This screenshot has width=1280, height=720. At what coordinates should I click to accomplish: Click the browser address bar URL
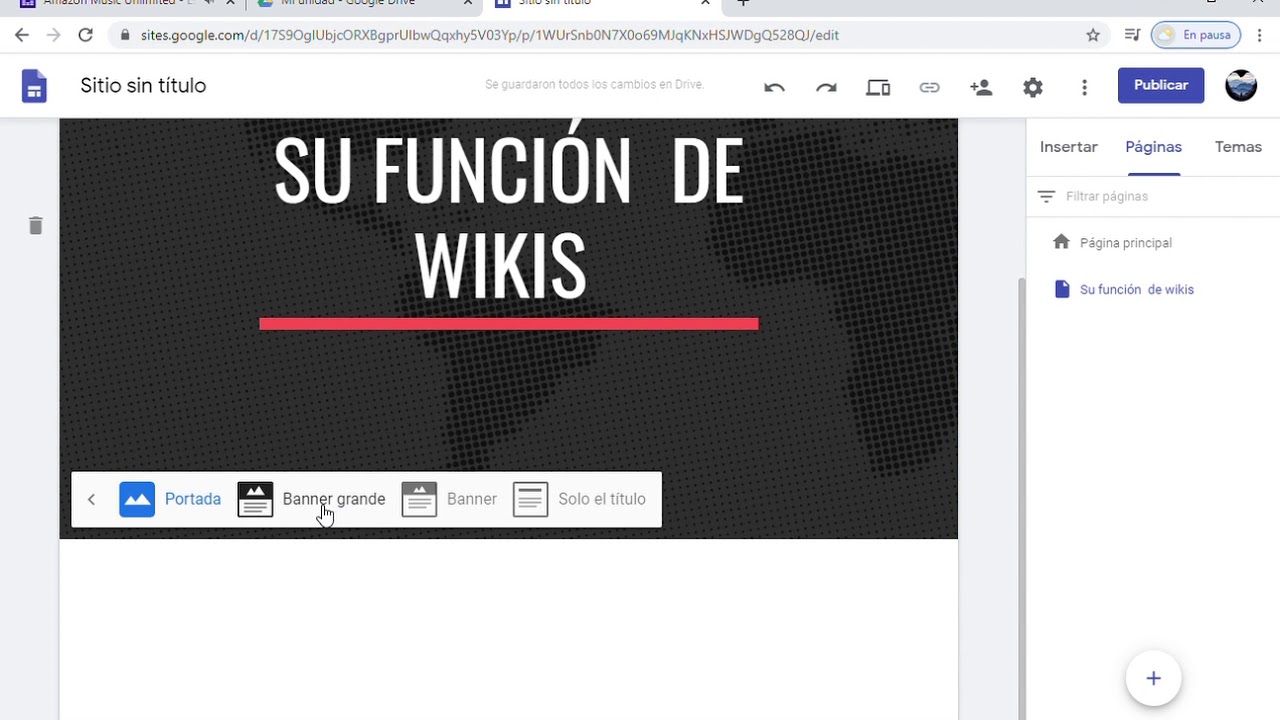490,35
